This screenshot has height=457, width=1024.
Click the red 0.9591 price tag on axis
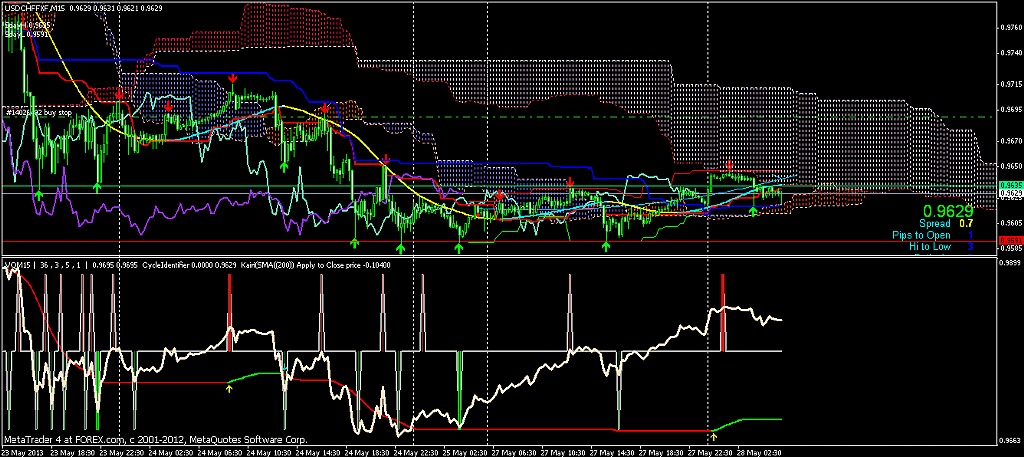tap(1011, 241)
